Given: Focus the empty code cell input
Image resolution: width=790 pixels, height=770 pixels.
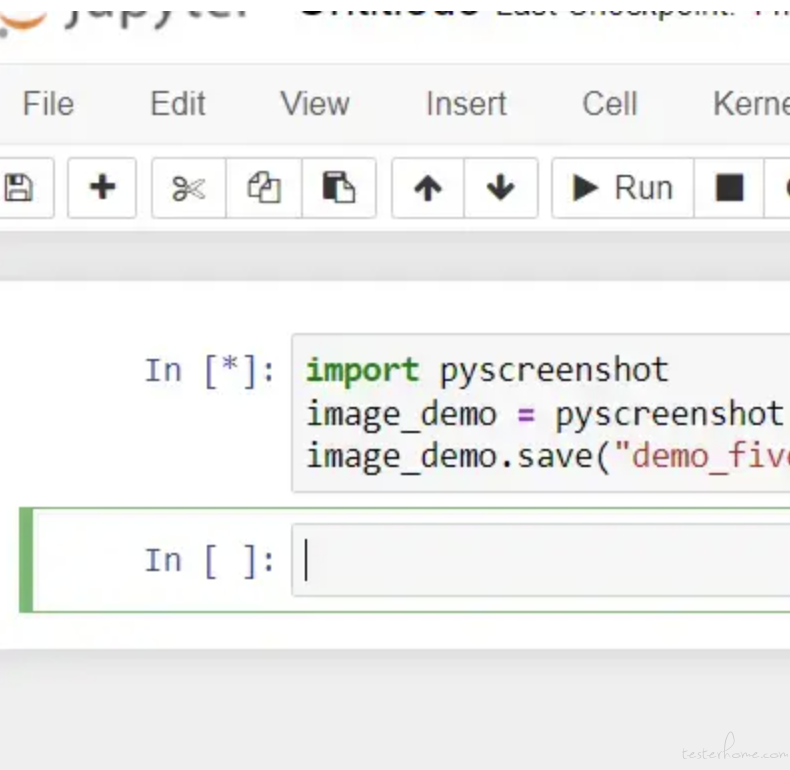Looking at the screenshot, I should [x=541, y=560].
